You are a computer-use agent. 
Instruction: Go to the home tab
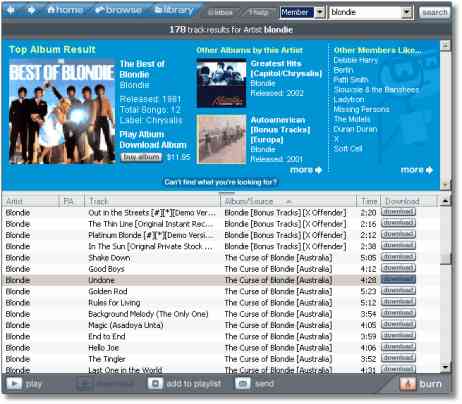(65, 10)
